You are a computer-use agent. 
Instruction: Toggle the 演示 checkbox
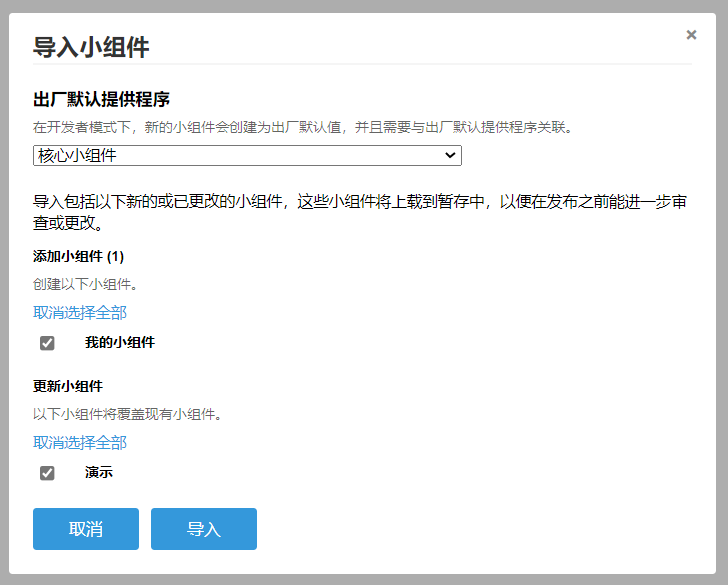pos(47,473)
